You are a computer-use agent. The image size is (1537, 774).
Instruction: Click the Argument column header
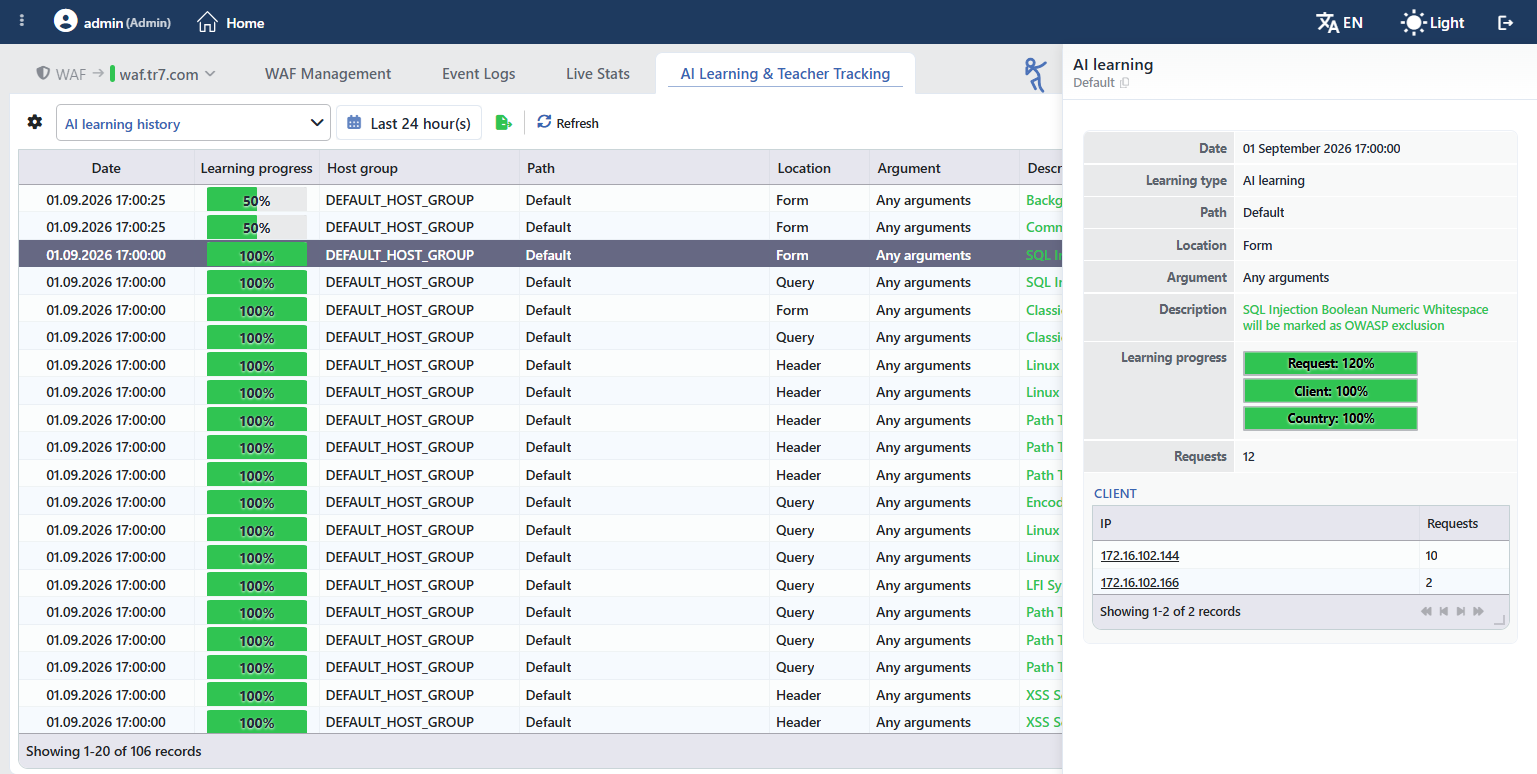coord(945,168)
